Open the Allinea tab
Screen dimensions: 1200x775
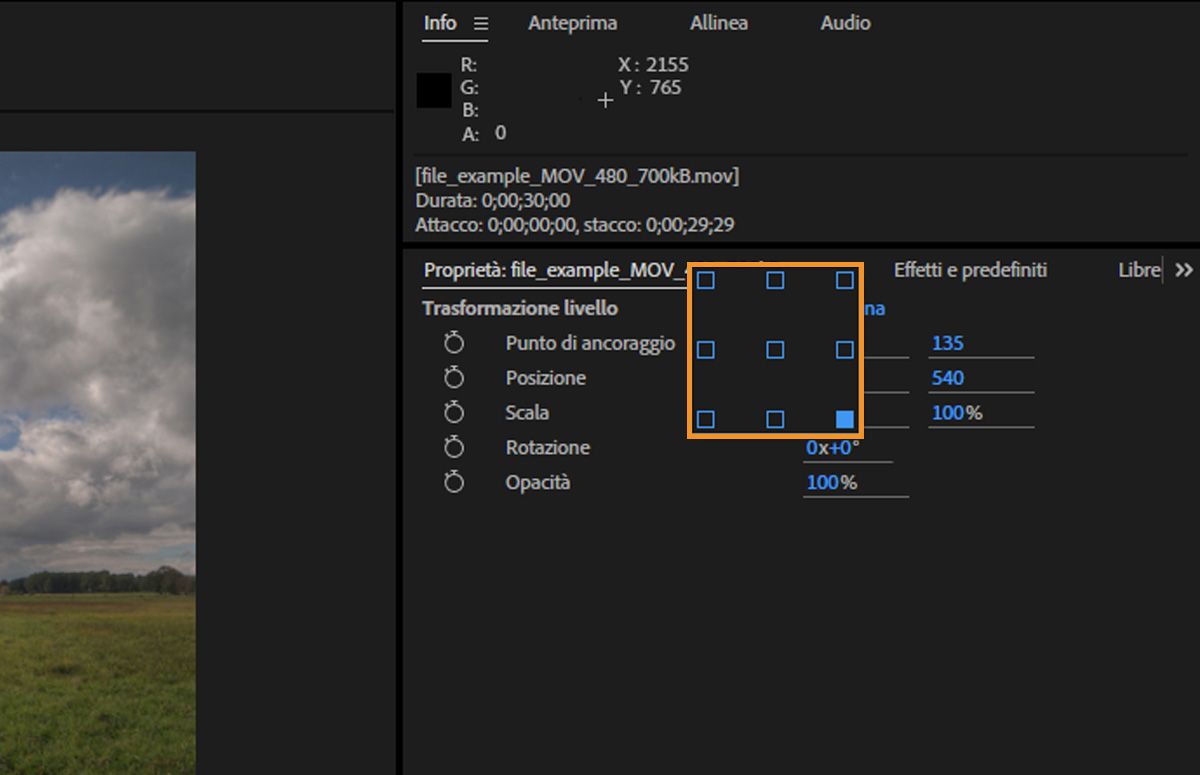718,23
